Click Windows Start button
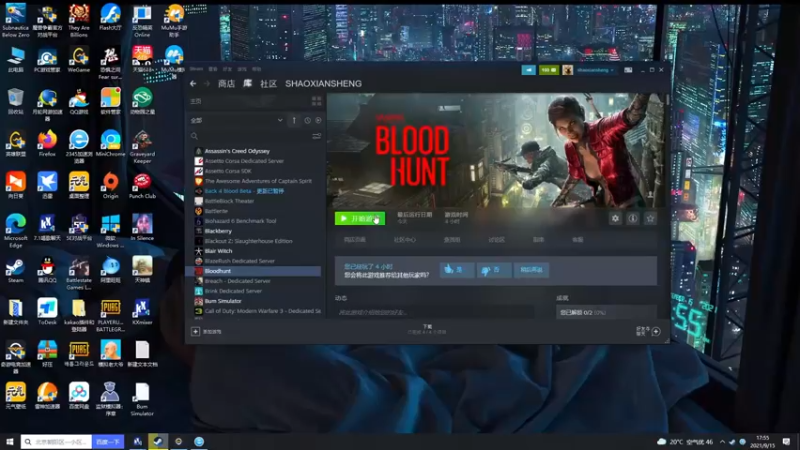This screenshot has height=450, width=800. coord(9,441)
